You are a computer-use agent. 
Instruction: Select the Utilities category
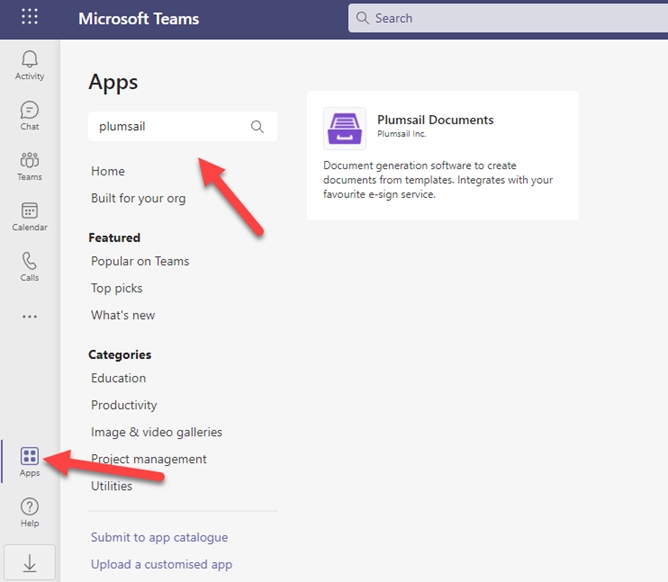pyautogui.click(x=111, y=486)
